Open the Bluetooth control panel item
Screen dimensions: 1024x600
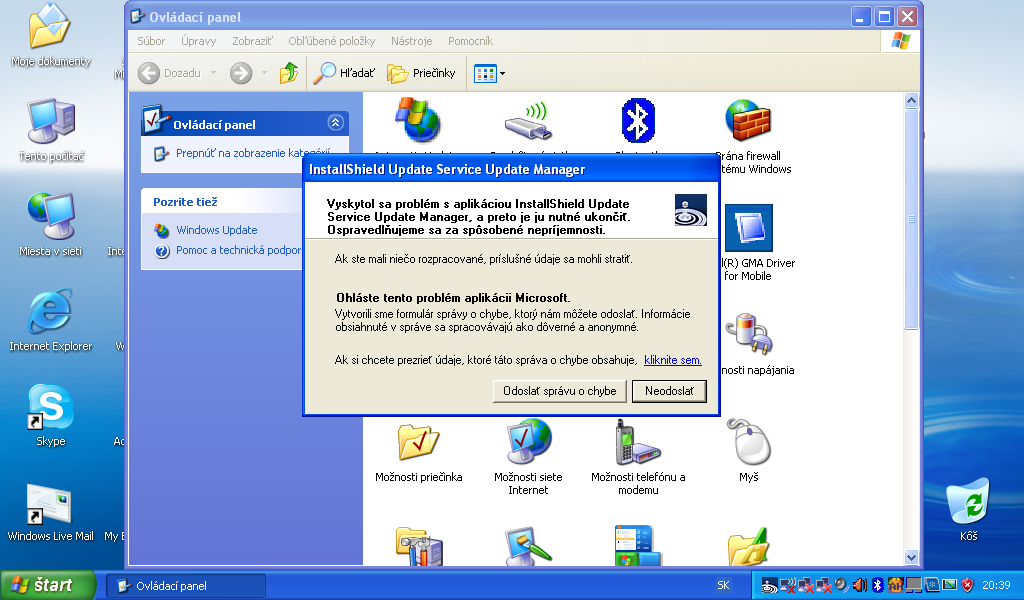coord(637,121)
